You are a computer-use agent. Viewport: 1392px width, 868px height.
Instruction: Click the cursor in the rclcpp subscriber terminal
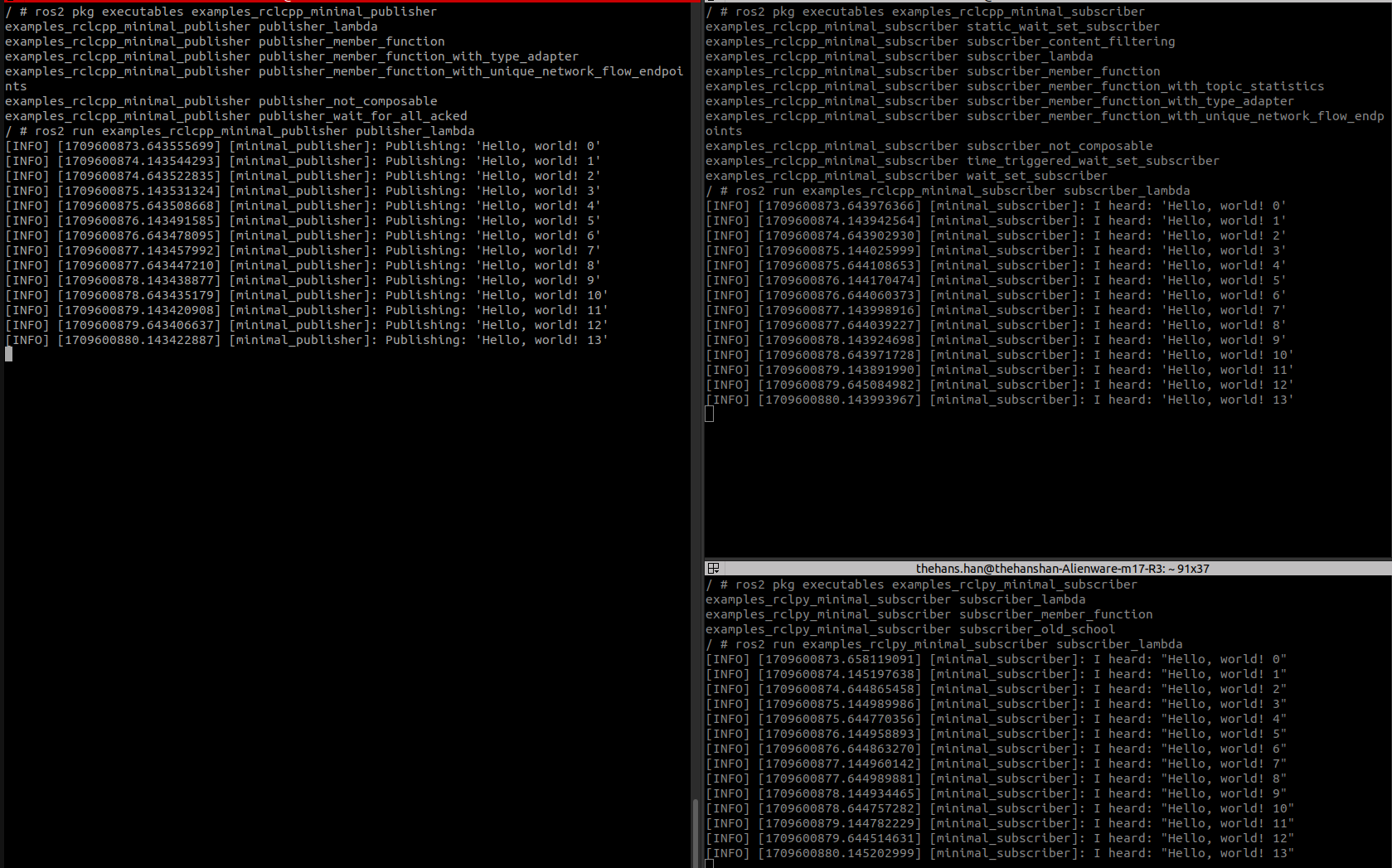click(x=710, y=414)
